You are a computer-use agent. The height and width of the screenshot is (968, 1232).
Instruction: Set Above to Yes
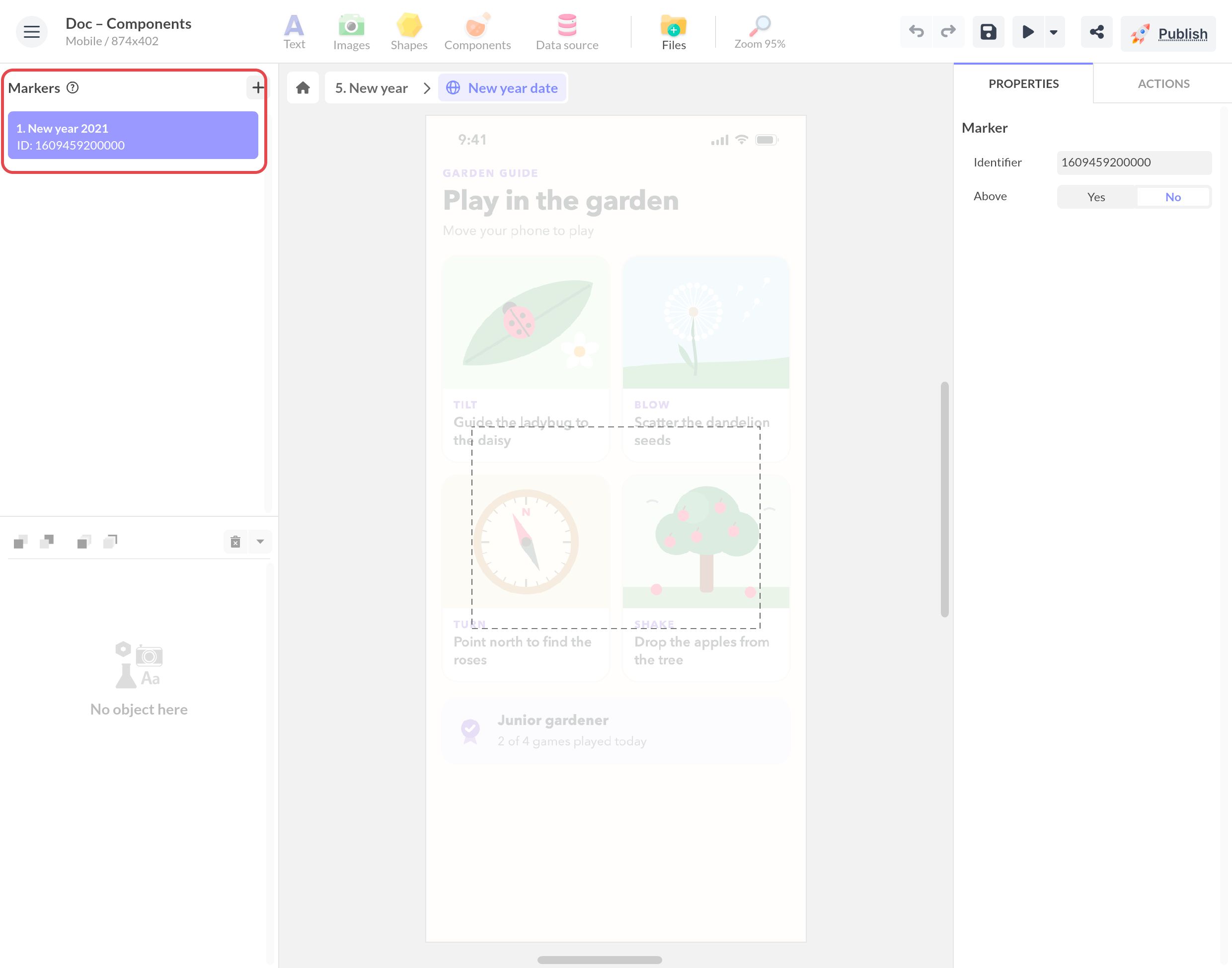tap(1096, 197)
